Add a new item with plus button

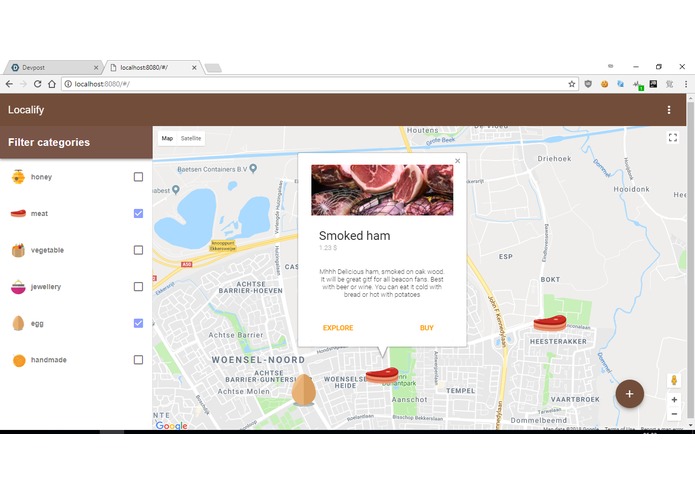tap(629, 394)
